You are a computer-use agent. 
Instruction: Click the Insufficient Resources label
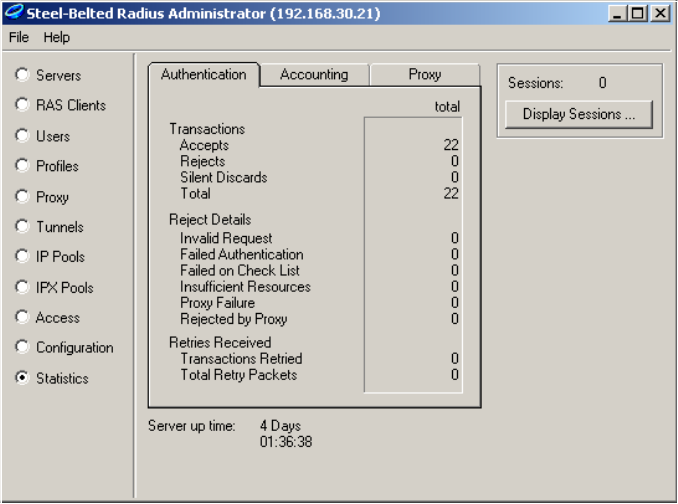point(245,287)
